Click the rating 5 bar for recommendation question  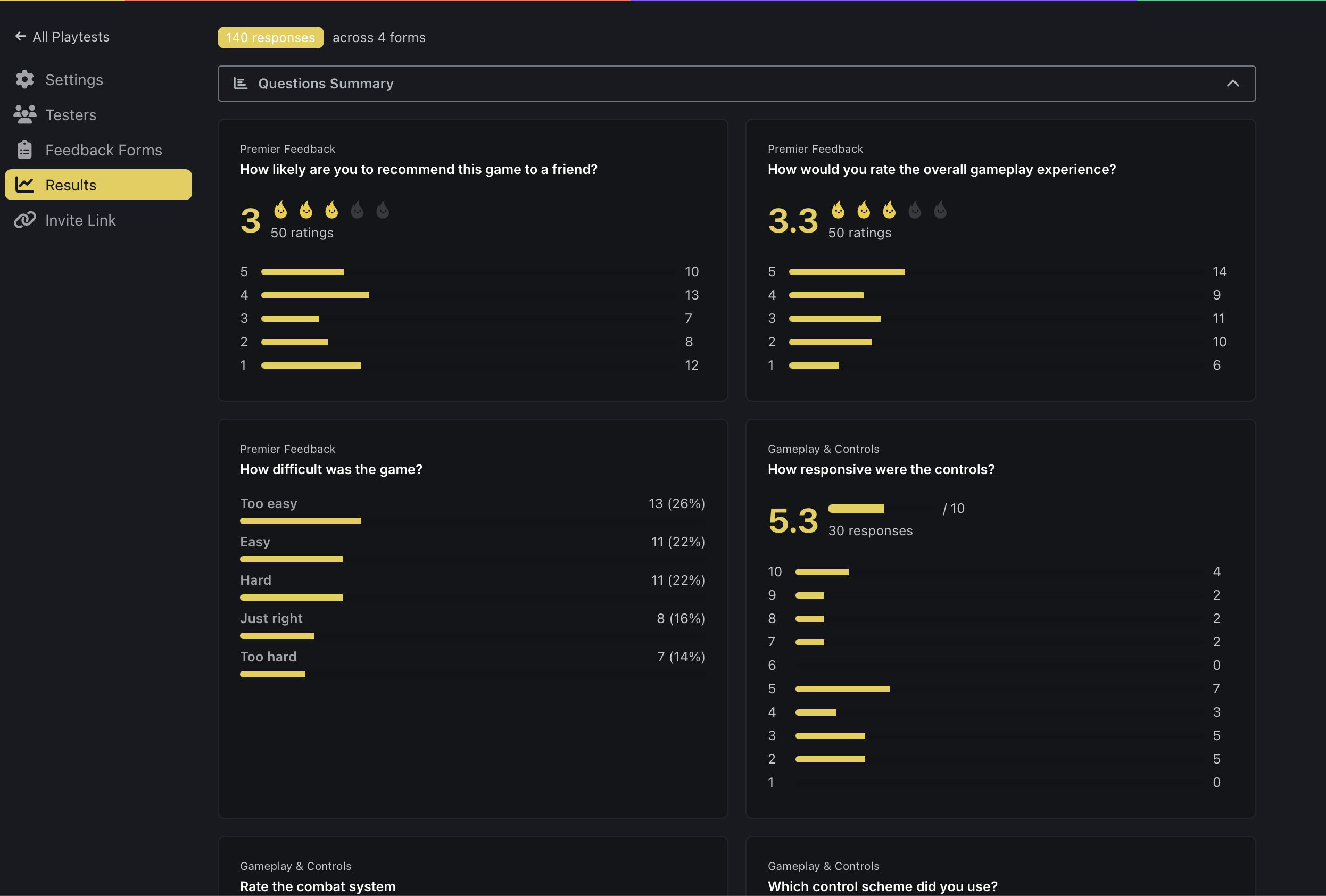(302, 272)
